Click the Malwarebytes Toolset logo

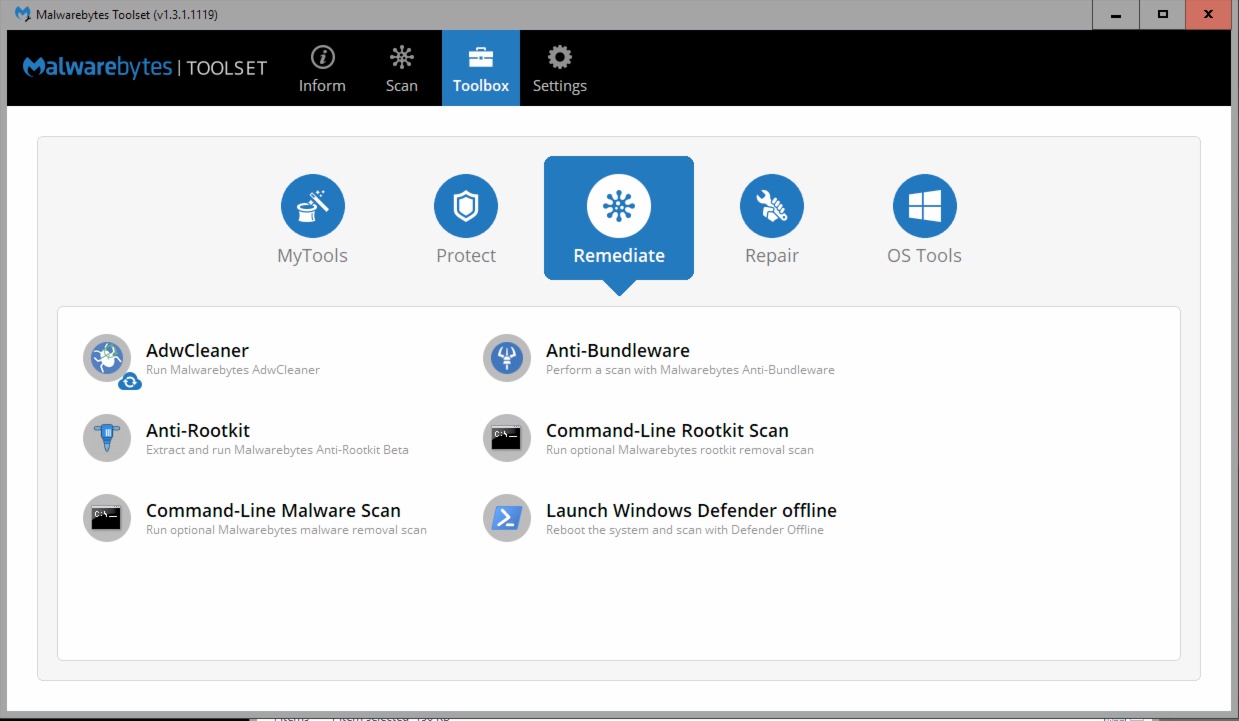point(145,68)
